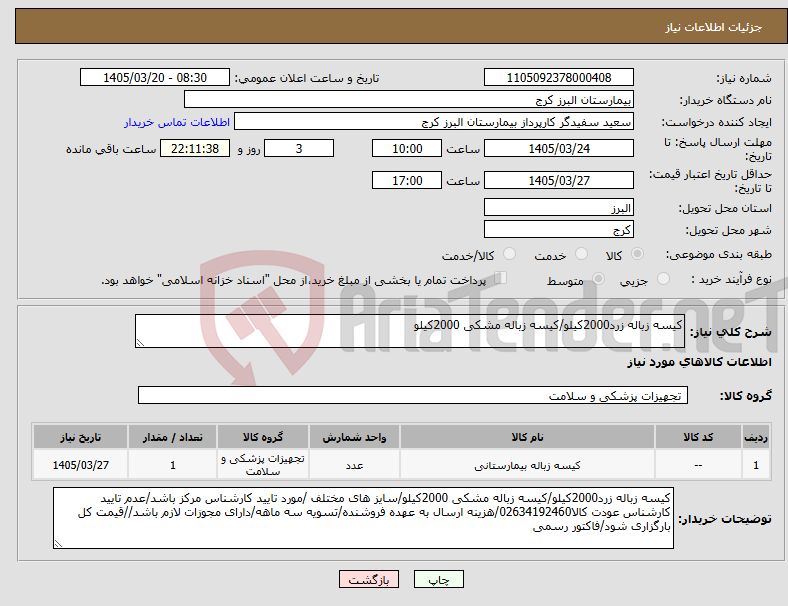Image resolution: width=788 pixels, height=606 pixels.
Task: Click the تعداد / مقدار column header
Action: [172, 437]
